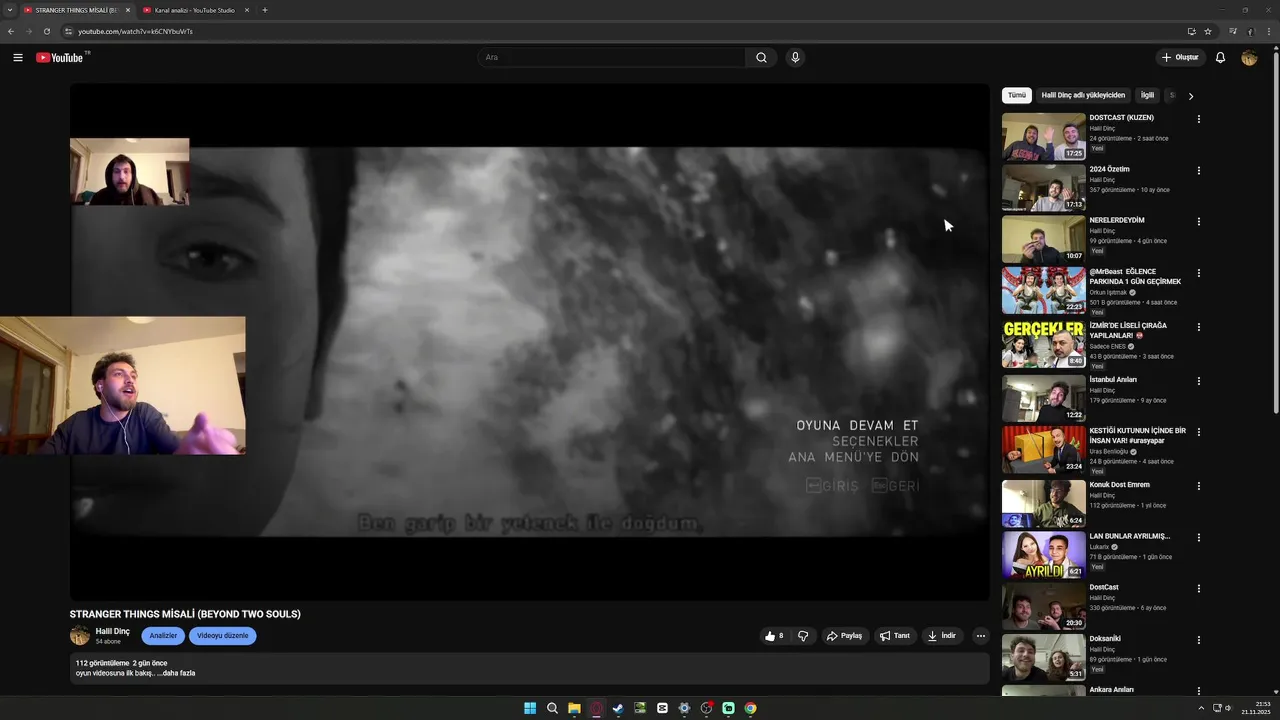
Task: Open DostCast video title link
Action: [1104, 587]
